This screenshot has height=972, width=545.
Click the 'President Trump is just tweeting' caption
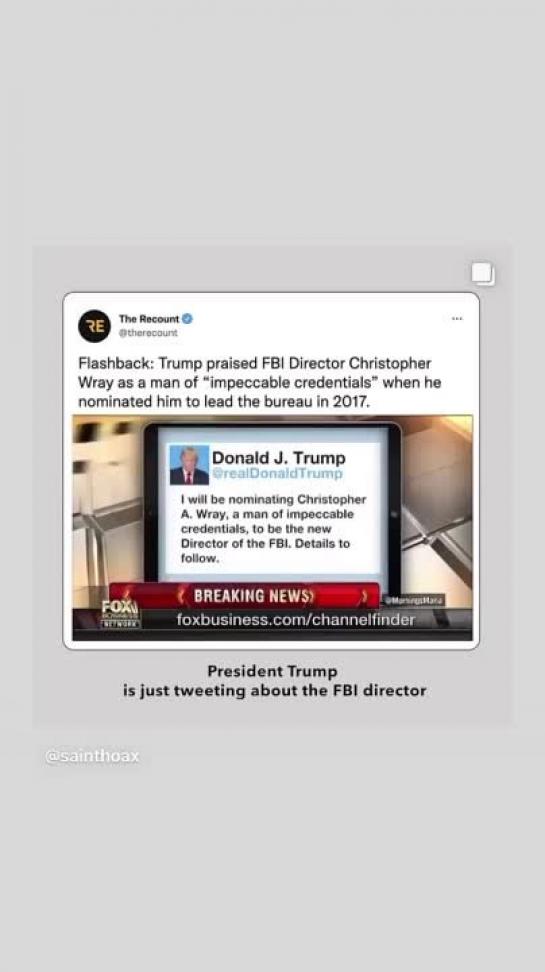273,681
